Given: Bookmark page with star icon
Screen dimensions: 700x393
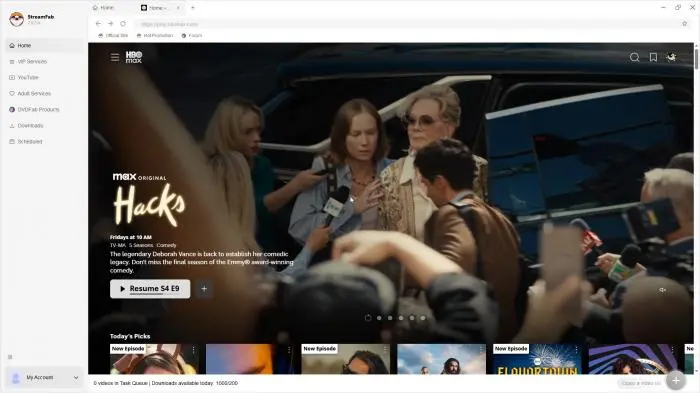Looking at the screenshot, I should (684, 24).
